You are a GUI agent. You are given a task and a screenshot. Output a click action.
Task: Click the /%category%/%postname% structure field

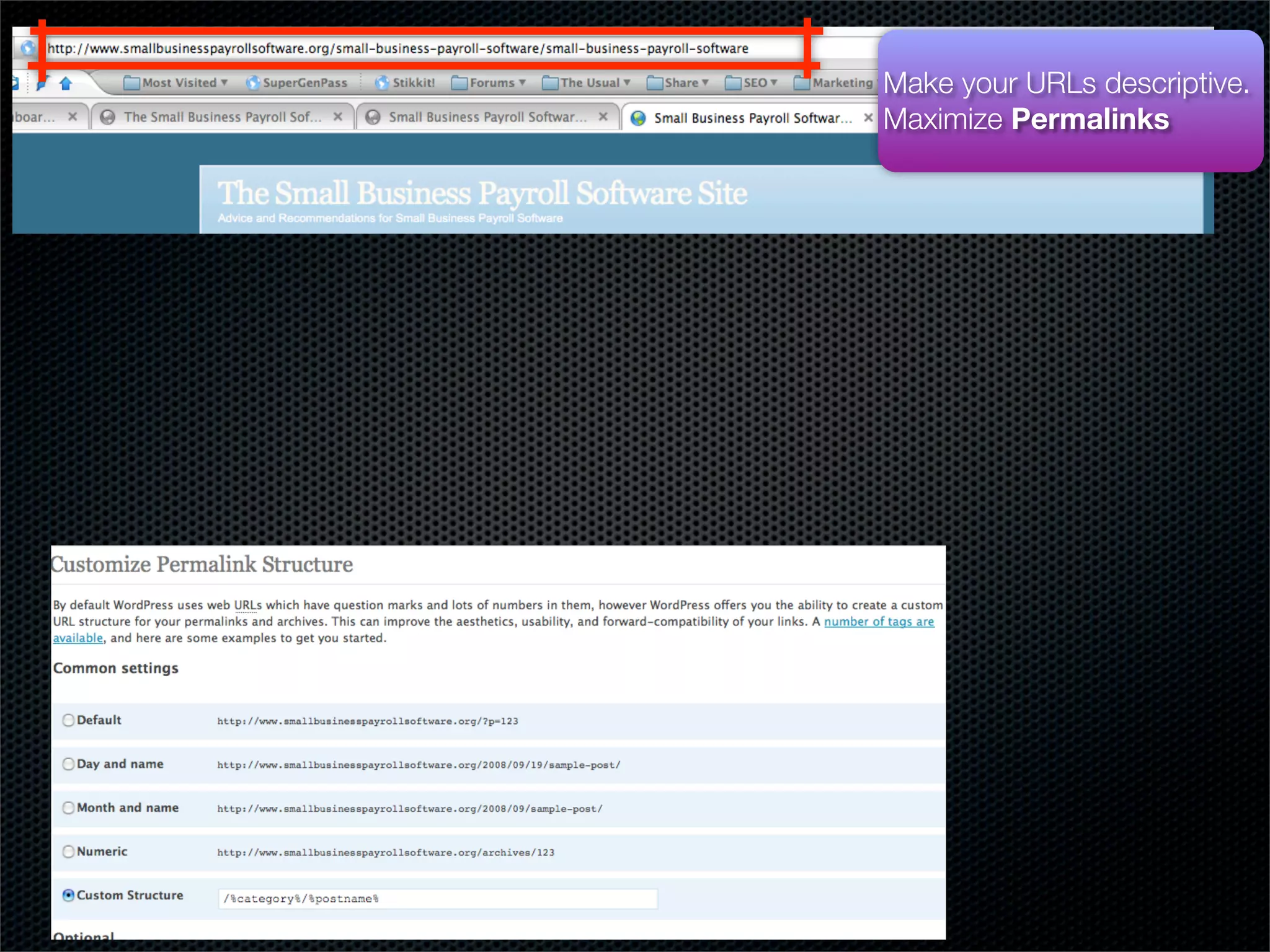pyautogui.click(x=438, y=899)
